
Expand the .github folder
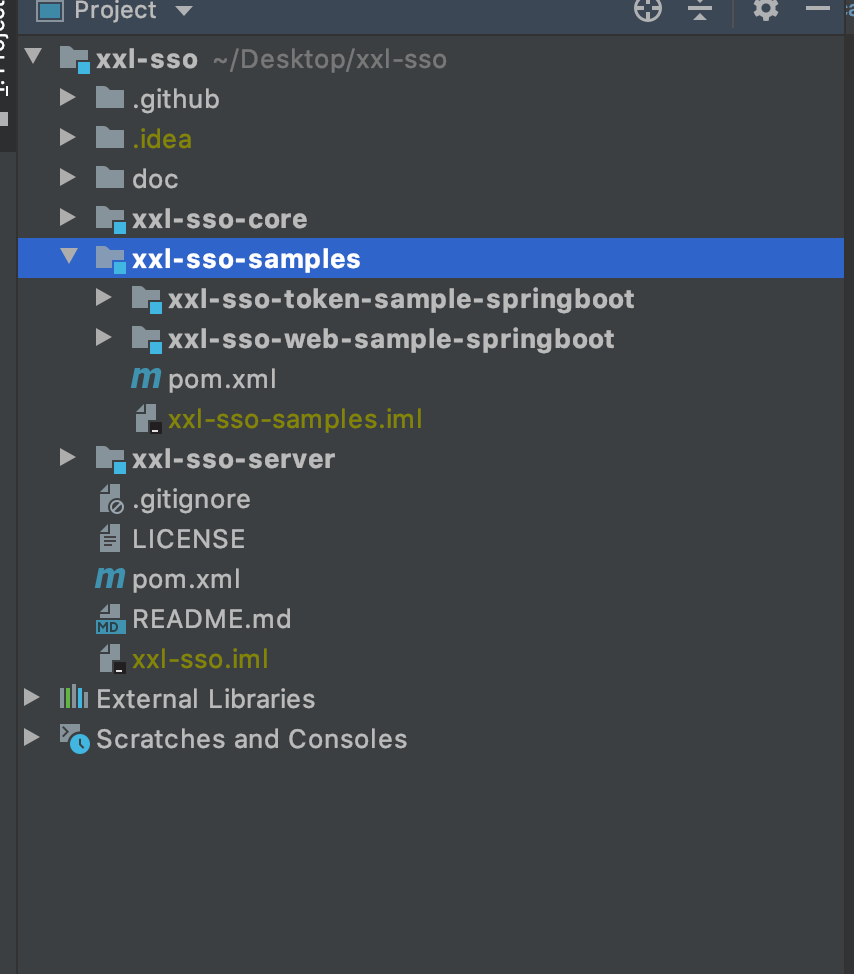(x=68, y=98)
